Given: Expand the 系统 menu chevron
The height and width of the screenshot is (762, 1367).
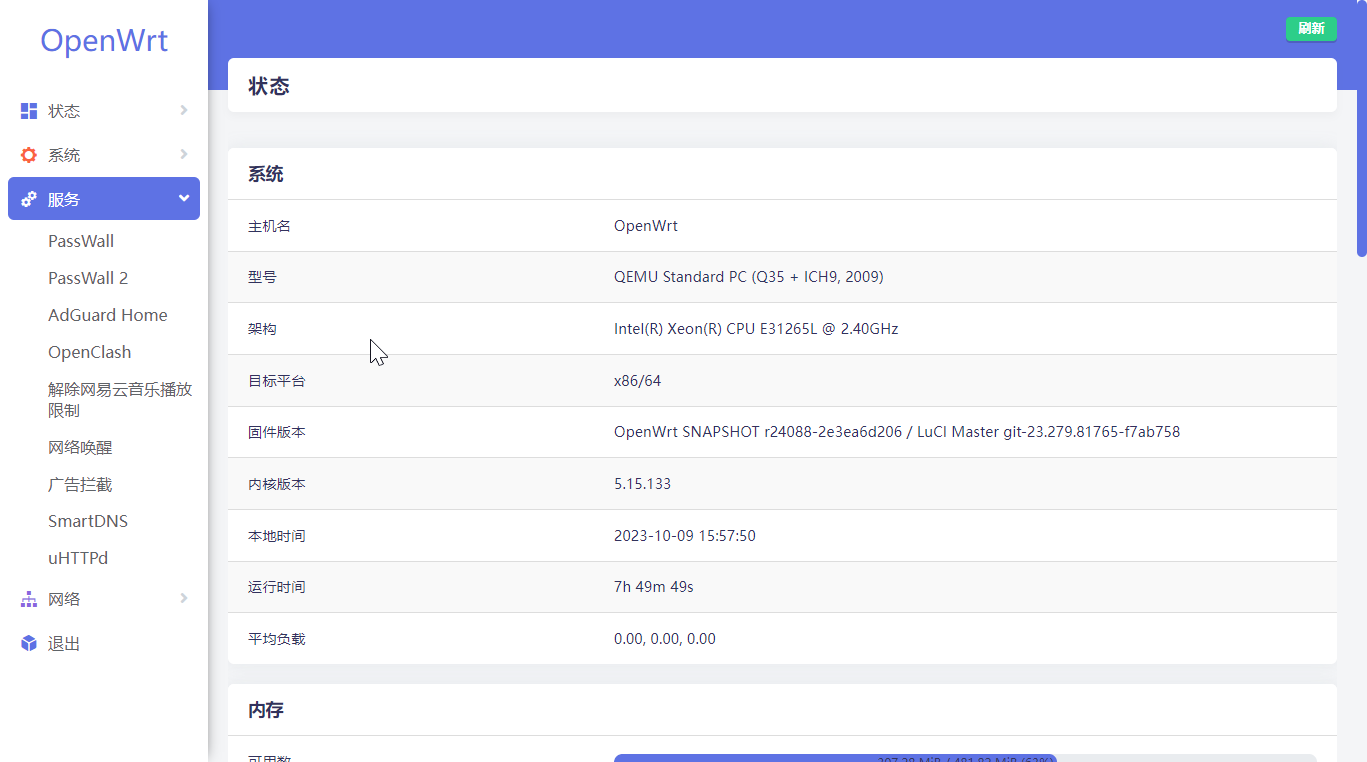Looking at the screenshot, I should click(184, 154).
